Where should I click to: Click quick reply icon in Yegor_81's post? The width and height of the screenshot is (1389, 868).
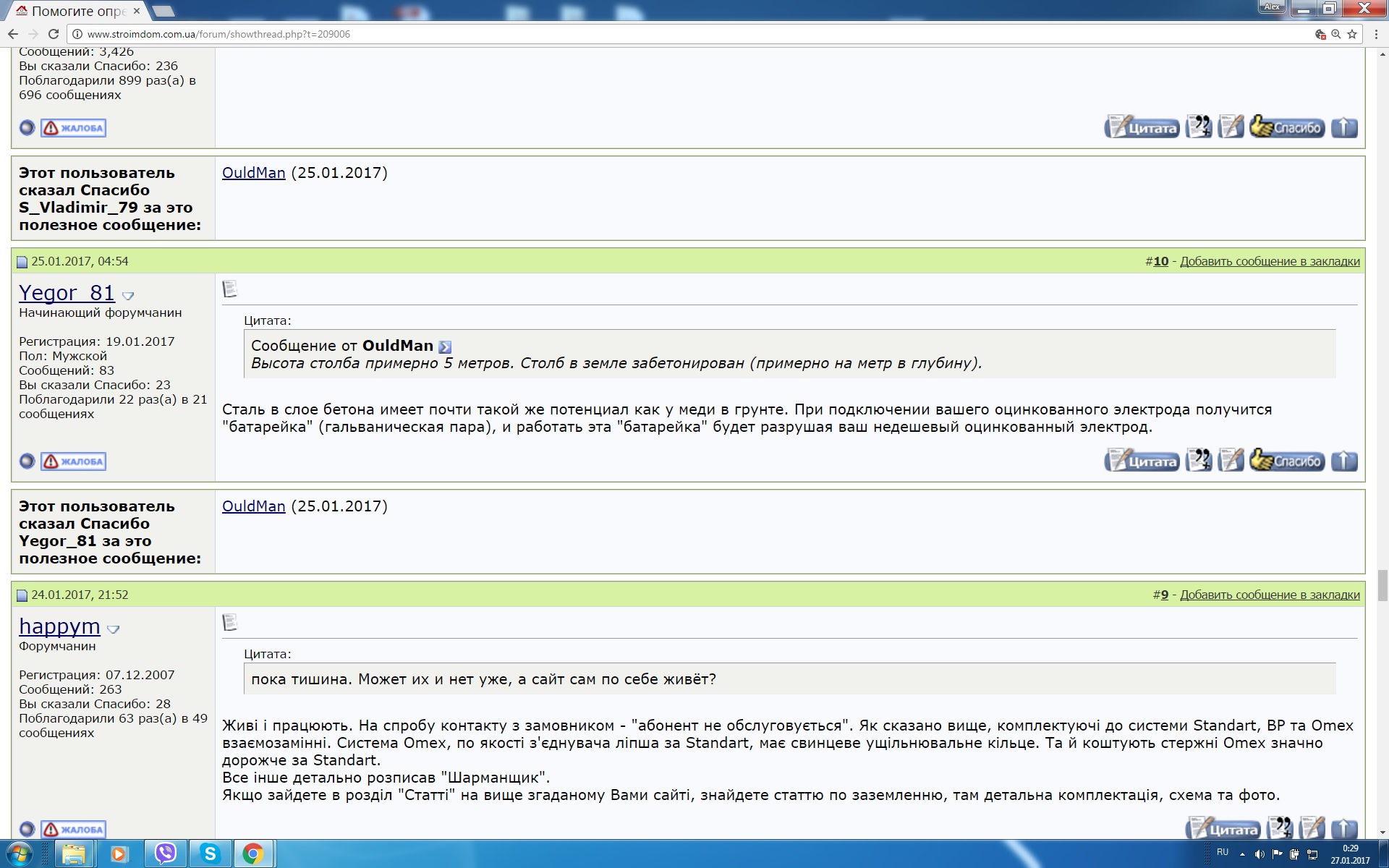[x=1231, y=461]
